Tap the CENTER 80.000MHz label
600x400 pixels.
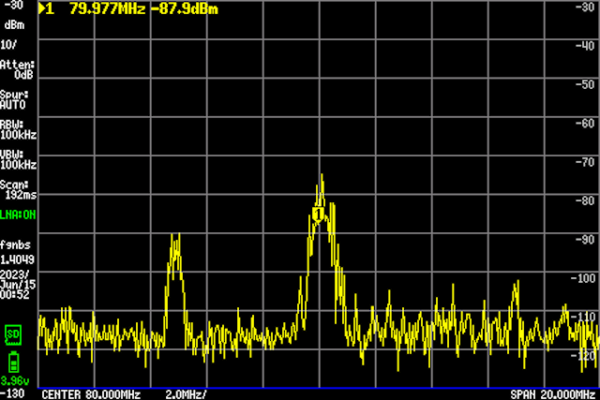[90, 394]
